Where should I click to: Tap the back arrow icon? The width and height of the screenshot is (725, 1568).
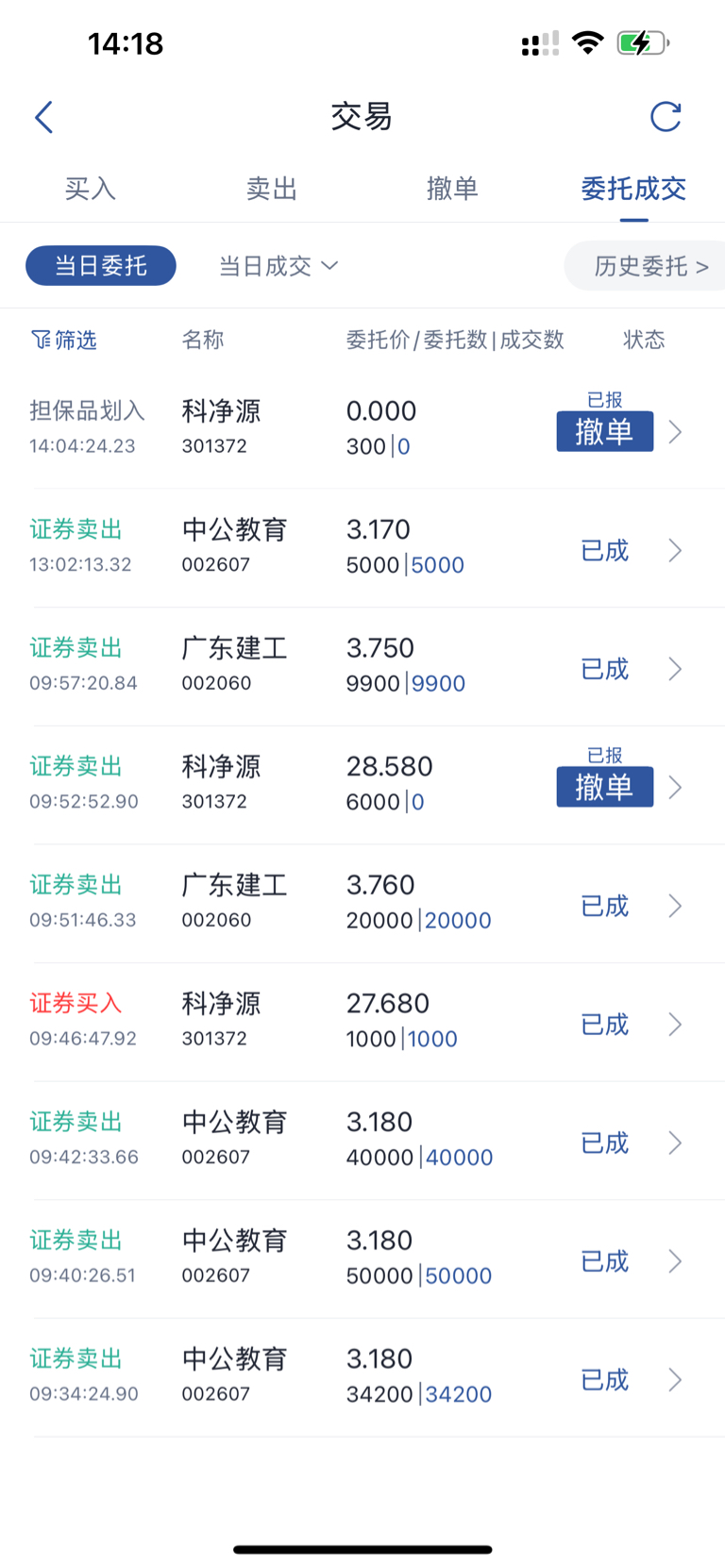43,117
